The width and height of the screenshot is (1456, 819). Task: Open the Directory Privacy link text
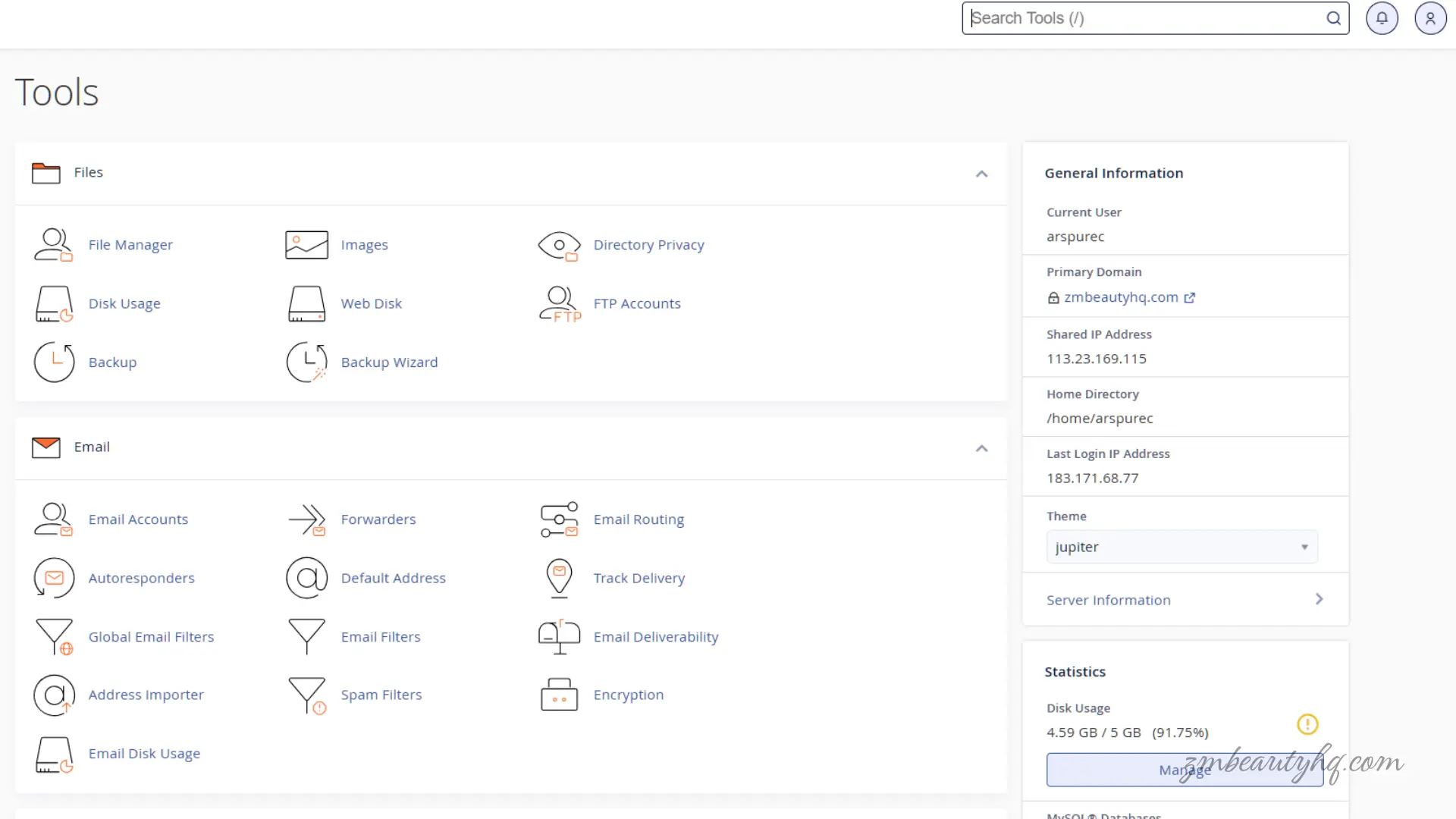pos(648,245)
